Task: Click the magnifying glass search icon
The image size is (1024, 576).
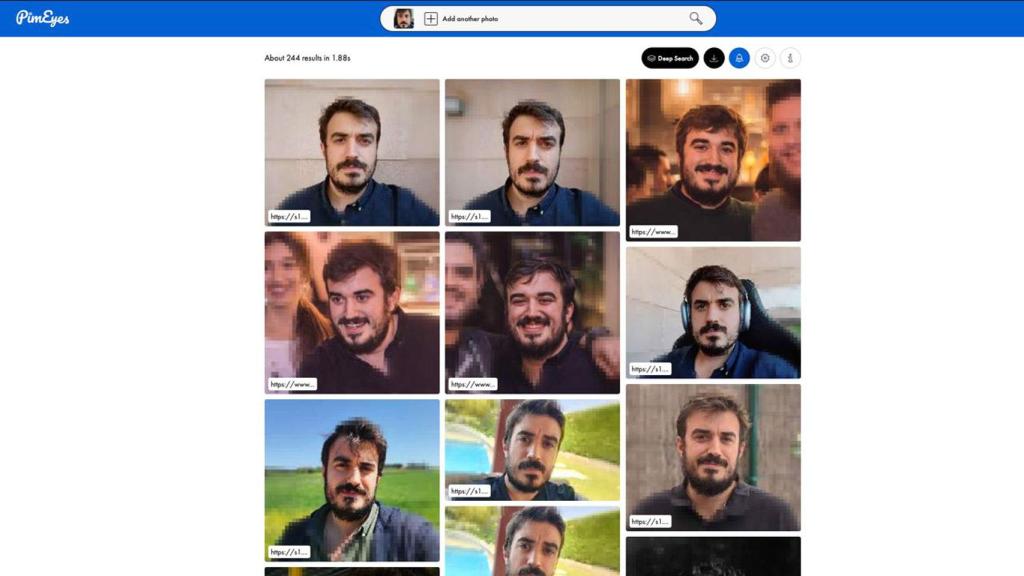Action: [697, 17]
